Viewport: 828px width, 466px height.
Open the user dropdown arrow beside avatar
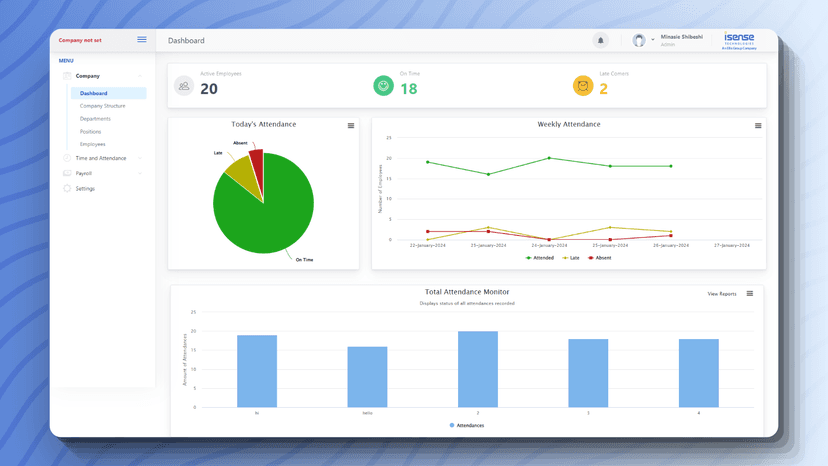[653, 40]
